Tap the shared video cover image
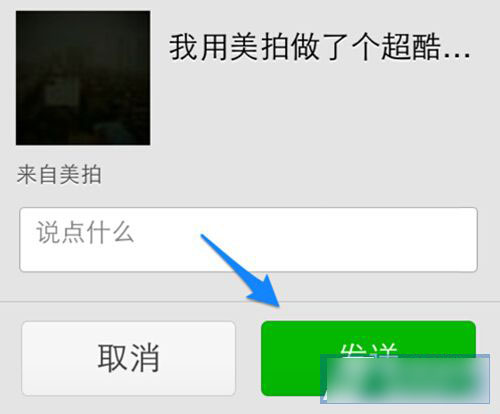Screen dimensions: 500x414 [83, 78]
